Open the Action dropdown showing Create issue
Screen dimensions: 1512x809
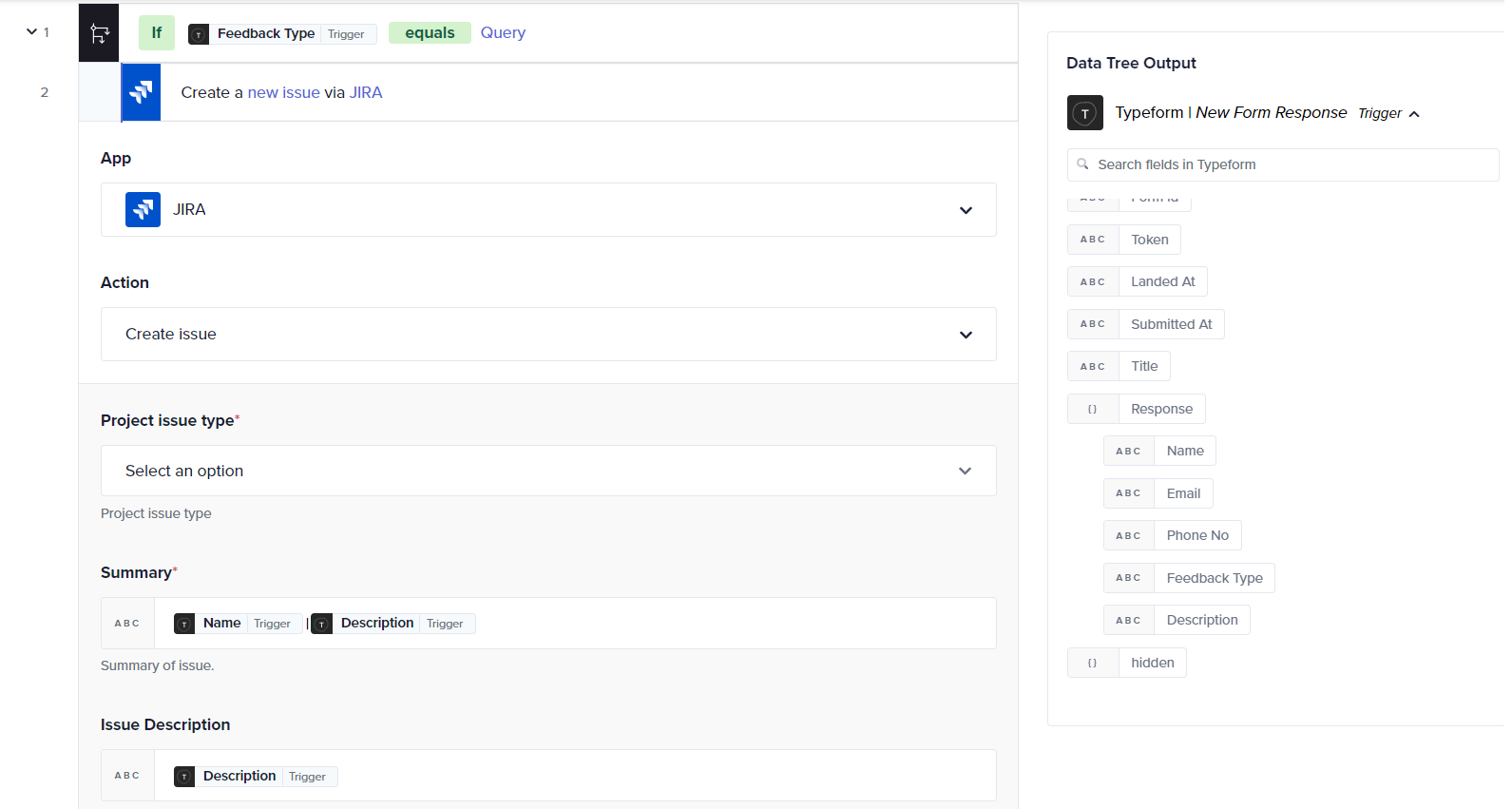548,334
